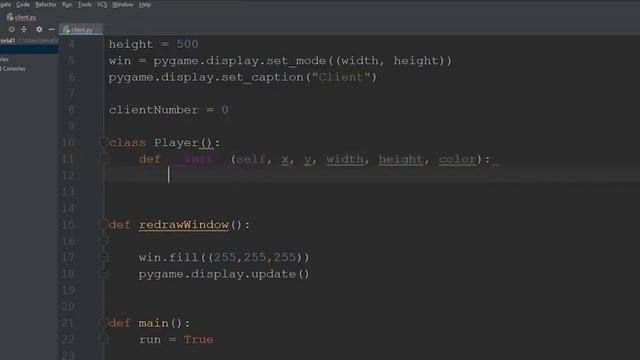This screenshot has height=360, width=640.
Task: Collapse the redrawWindow function fold marker
Action: pos(104,224)
